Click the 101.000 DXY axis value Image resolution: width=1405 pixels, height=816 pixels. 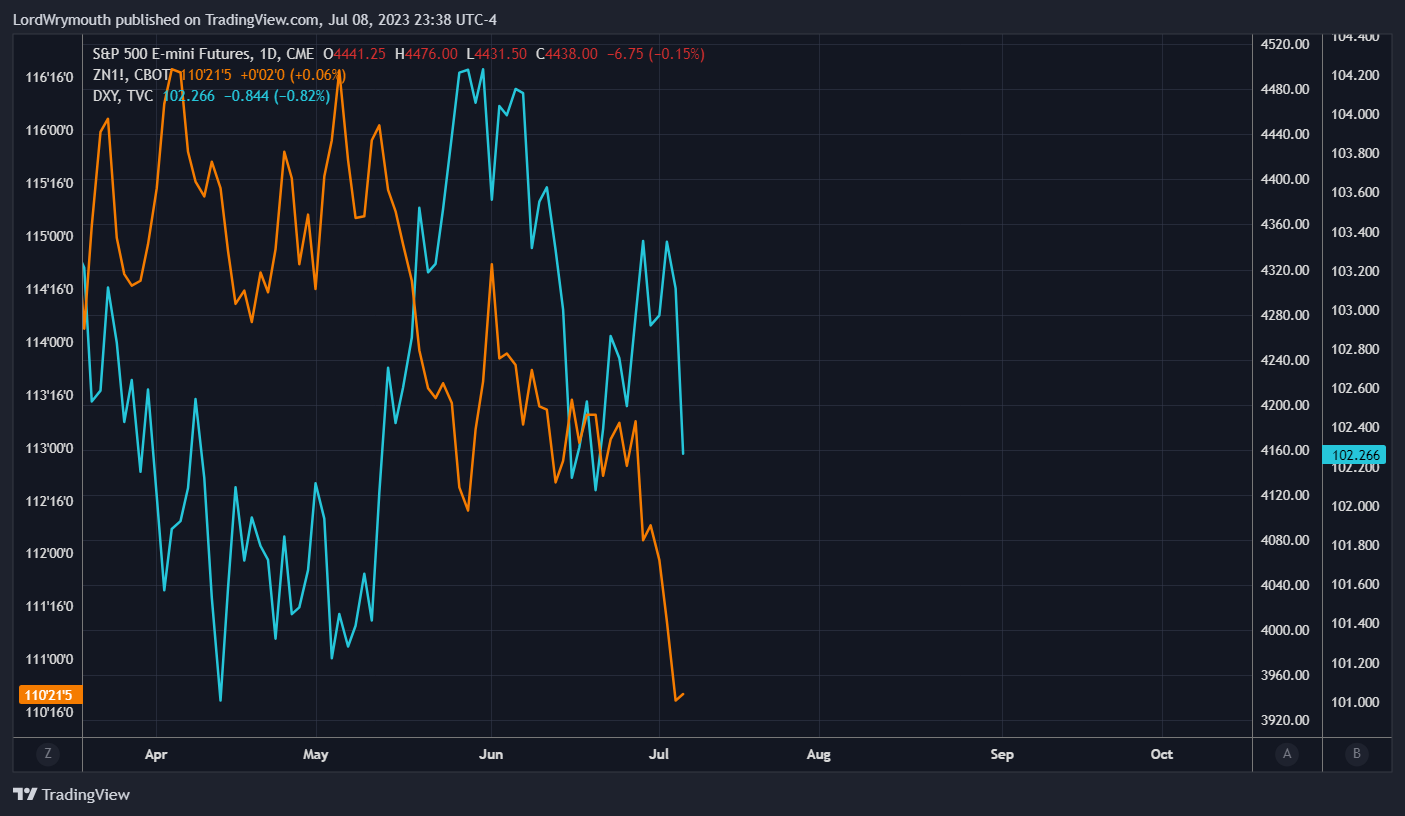coord(1355,702)
